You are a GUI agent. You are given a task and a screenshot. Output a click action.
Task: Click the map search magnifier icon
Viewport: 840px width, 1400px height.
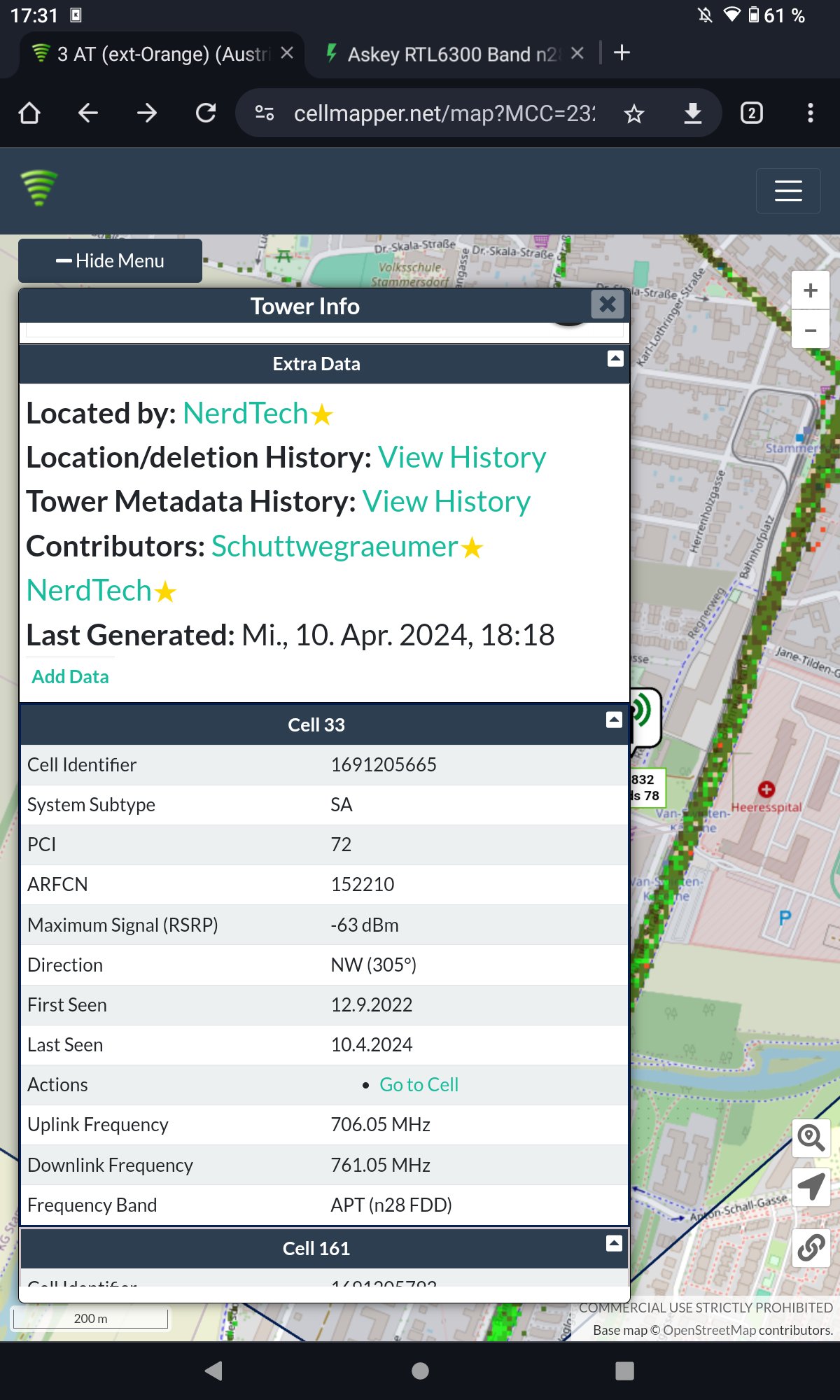[811, 1138]
